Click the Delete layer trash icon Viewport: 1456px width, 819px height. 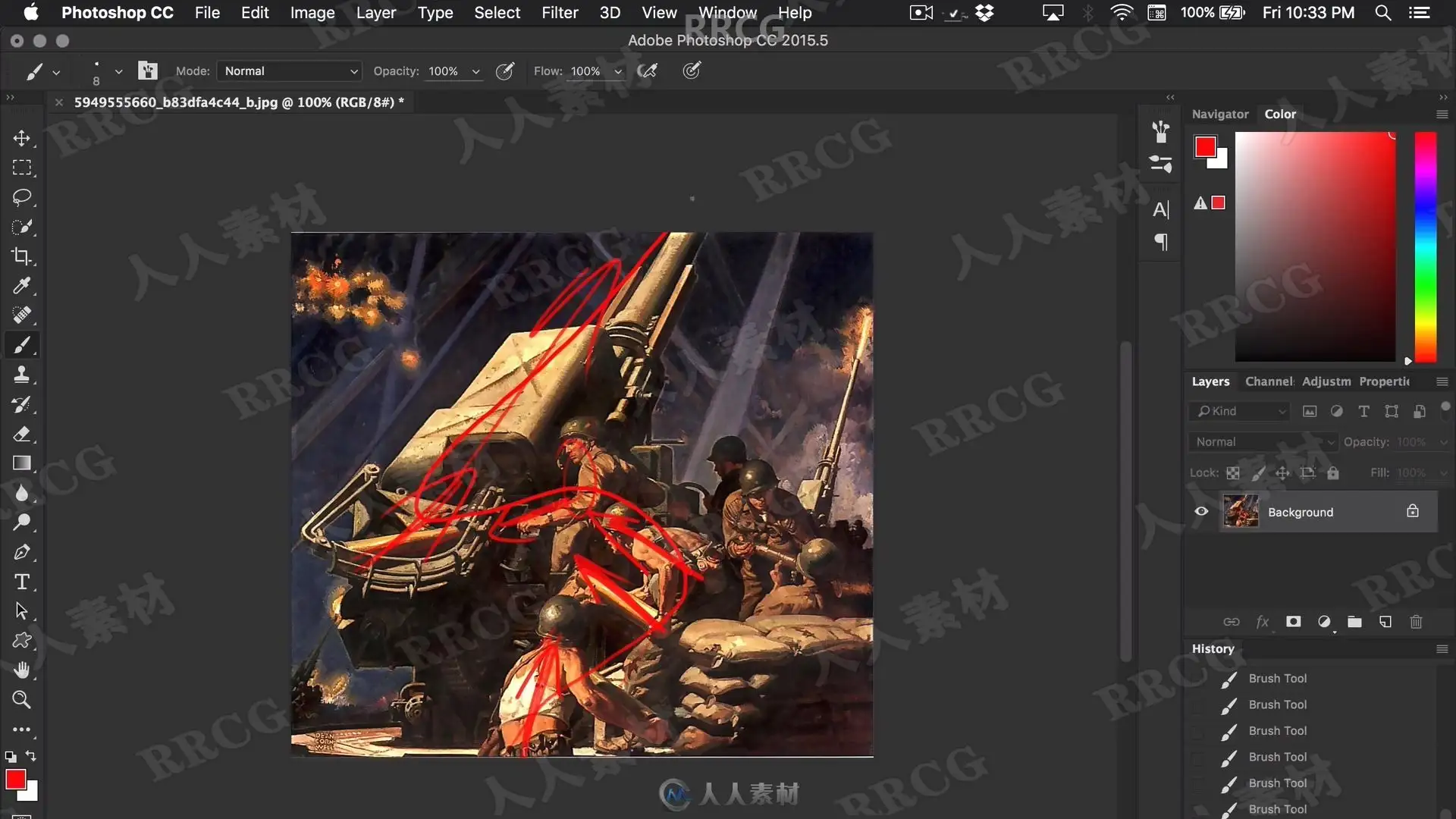tap(1416, 622)
